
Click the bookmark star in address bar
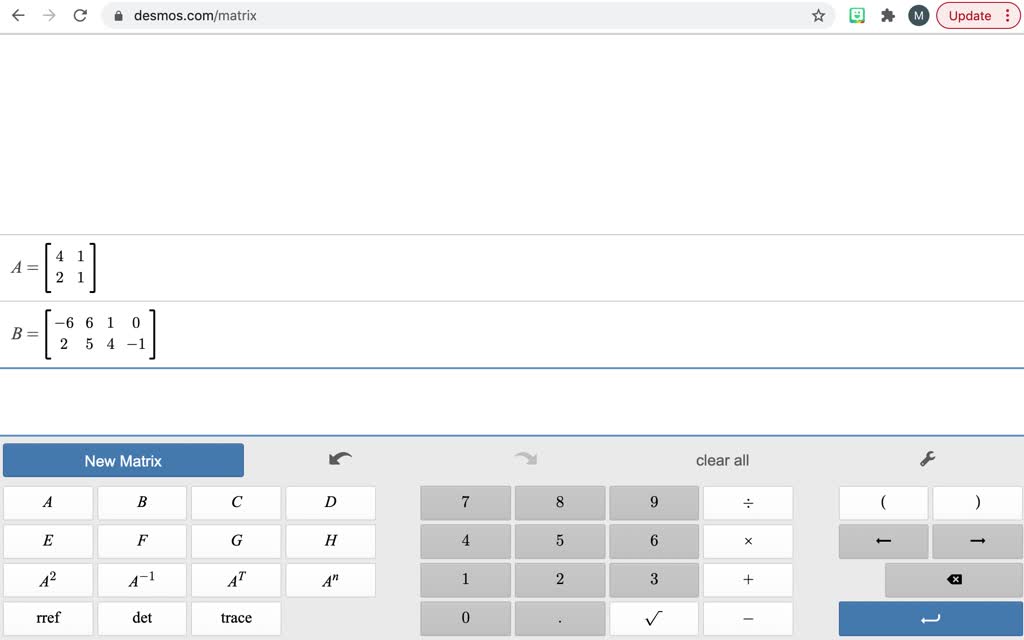point(818,15)
